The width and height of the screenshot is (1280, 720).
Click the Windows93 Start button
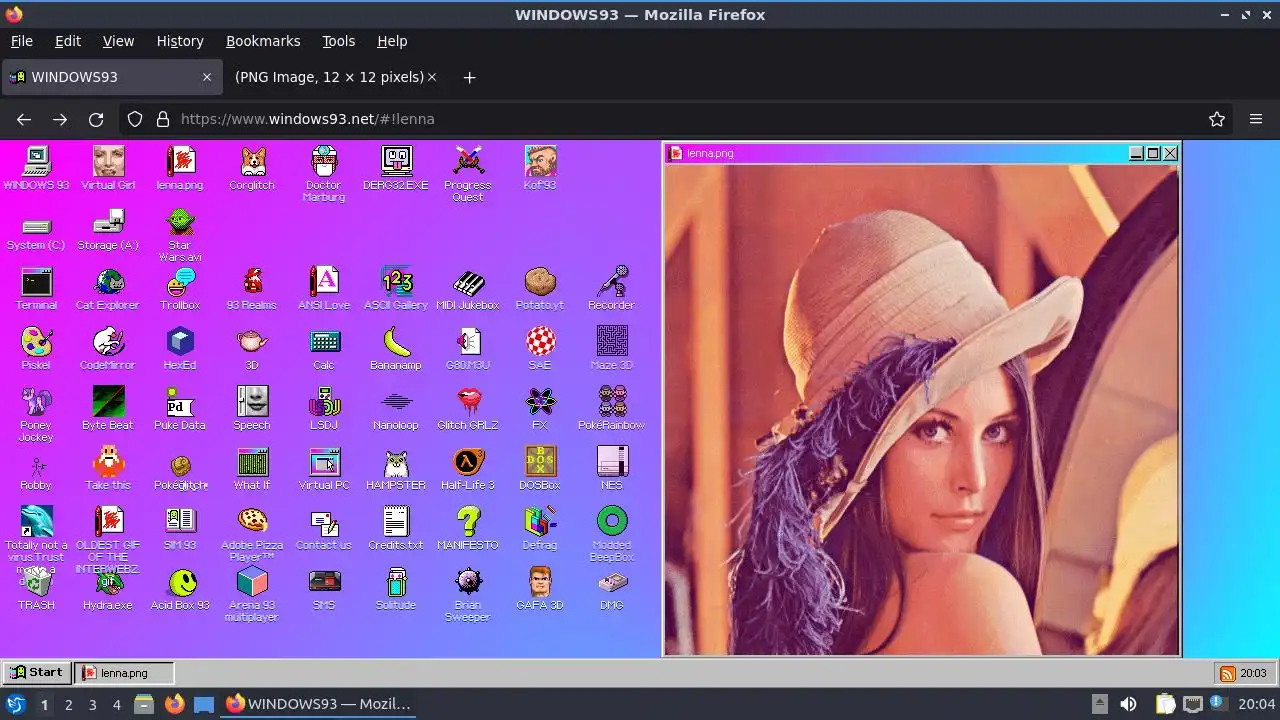click(37, 673)
